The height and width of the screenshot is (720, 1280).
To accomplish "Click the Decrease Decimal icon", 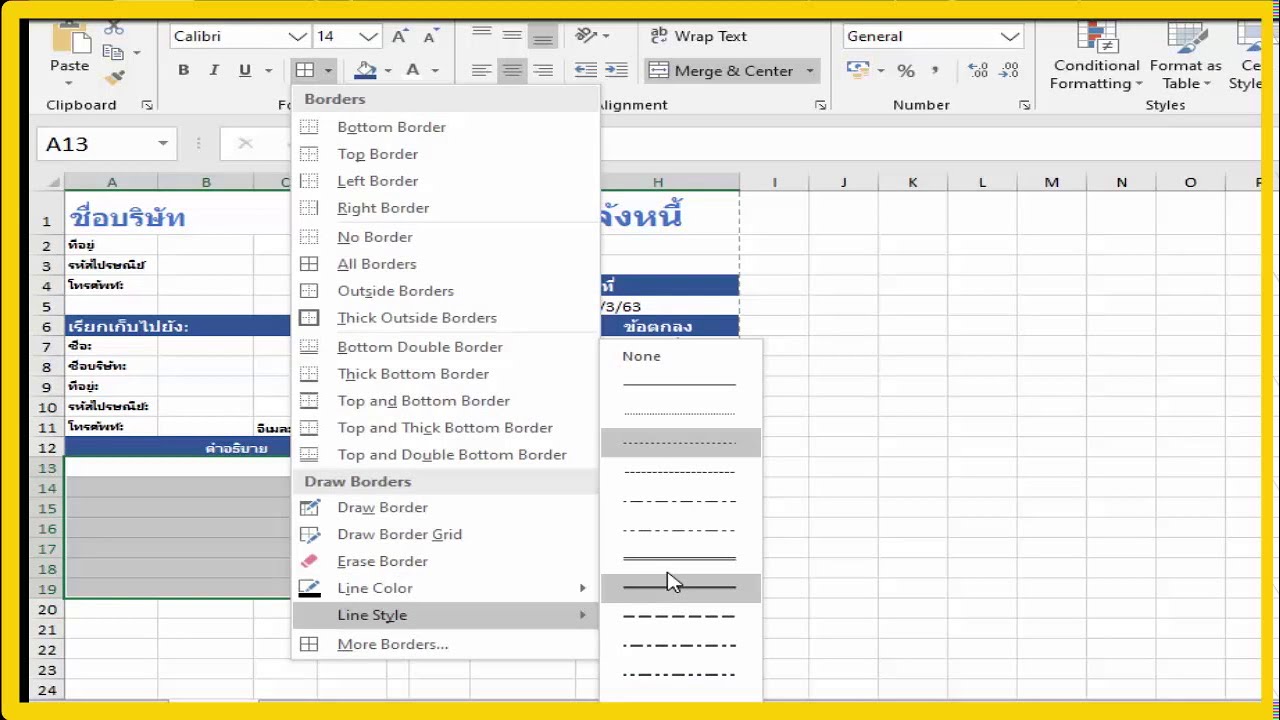I will point(1009,70).
